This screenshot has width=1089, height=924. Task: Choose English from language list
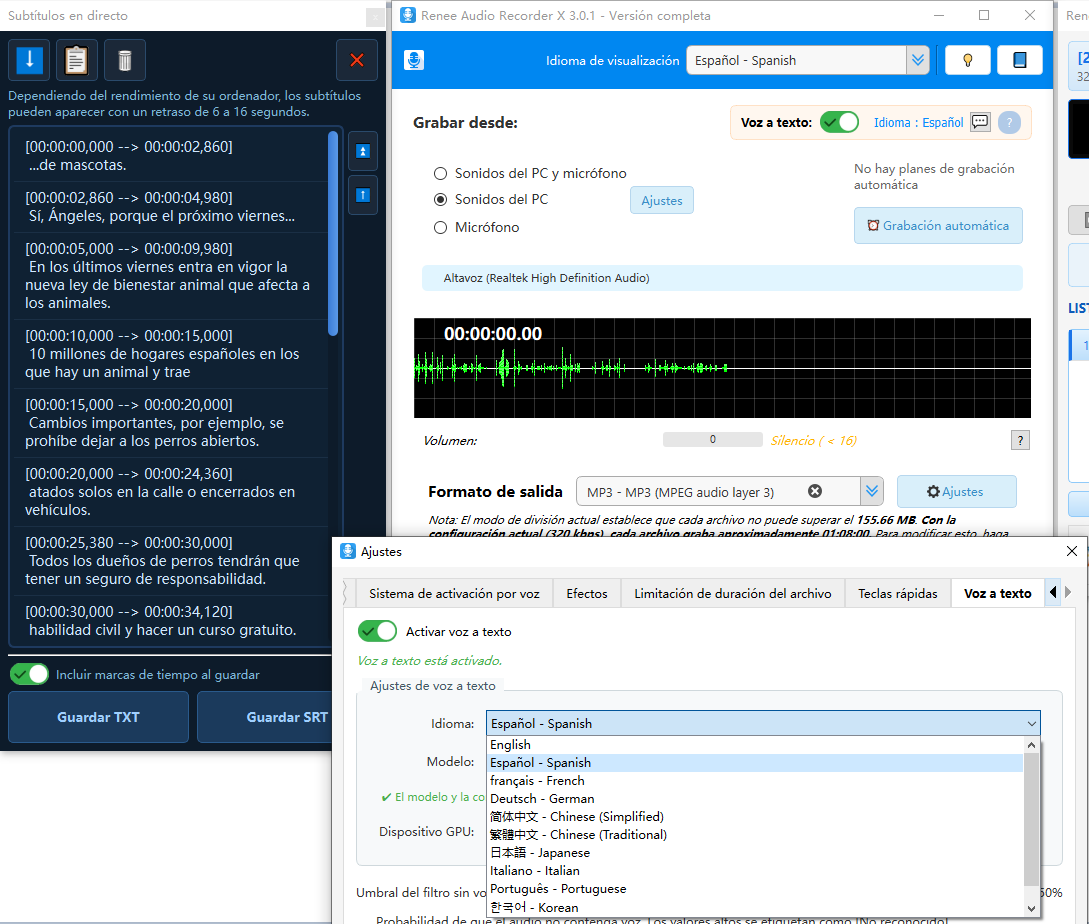[755, 744]
